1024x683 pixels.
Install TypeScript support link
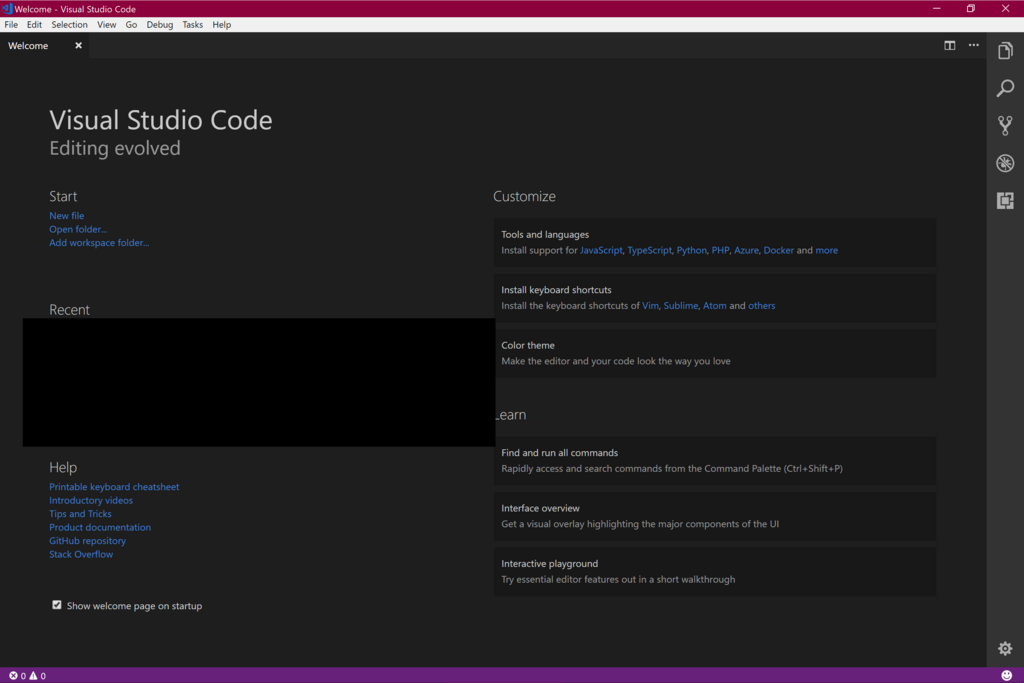649,250
